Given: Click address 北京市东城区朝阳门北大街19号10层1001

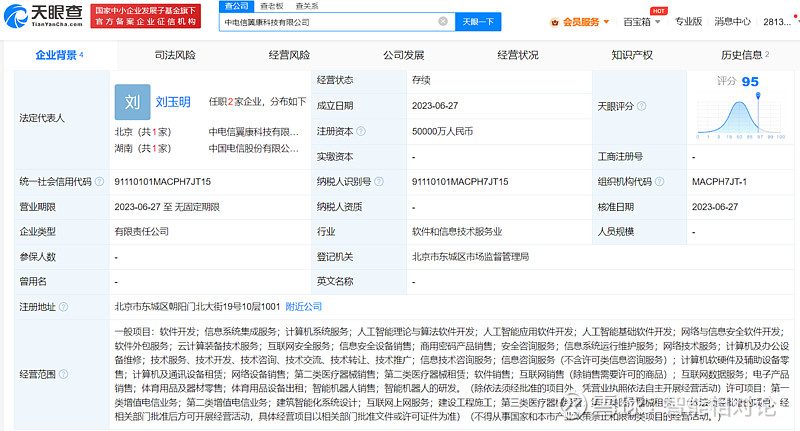Looking at the screenshot, I should 197,307.
